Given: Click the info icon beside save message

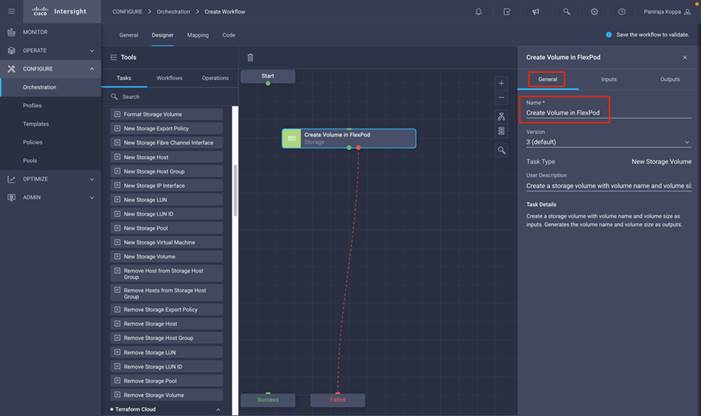Looking at the screenshot, I should (x=608, y=35).
